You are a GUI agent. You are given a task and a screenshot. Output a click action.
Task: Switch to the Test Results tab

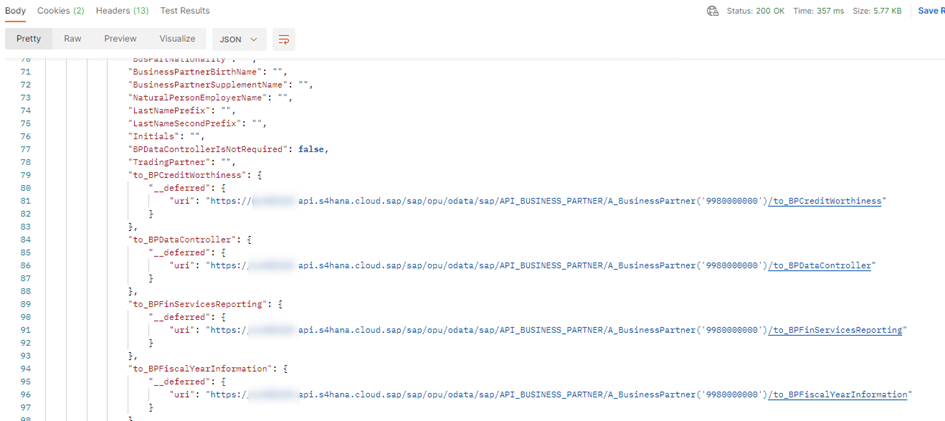185,10
